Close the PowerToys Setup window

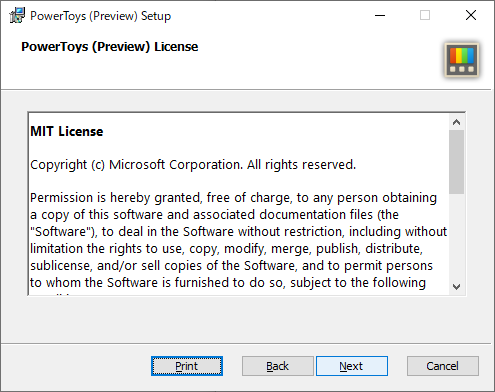click(471, 15)
